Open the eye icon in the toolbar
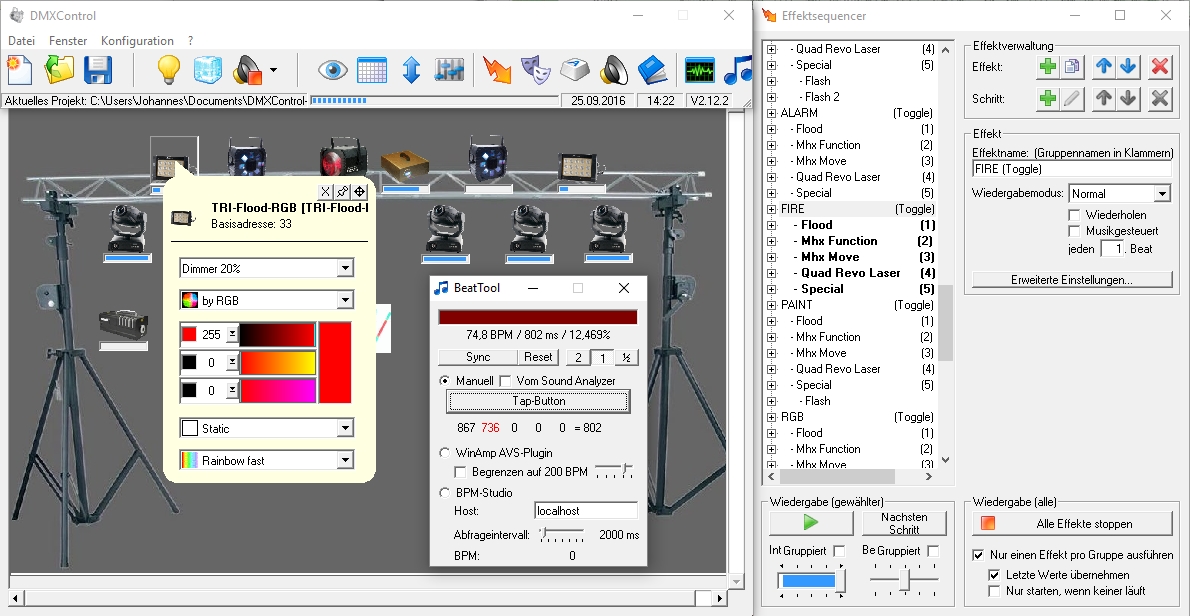The image size is (1190, 616). pyautogui.click(x=333, y=70)
